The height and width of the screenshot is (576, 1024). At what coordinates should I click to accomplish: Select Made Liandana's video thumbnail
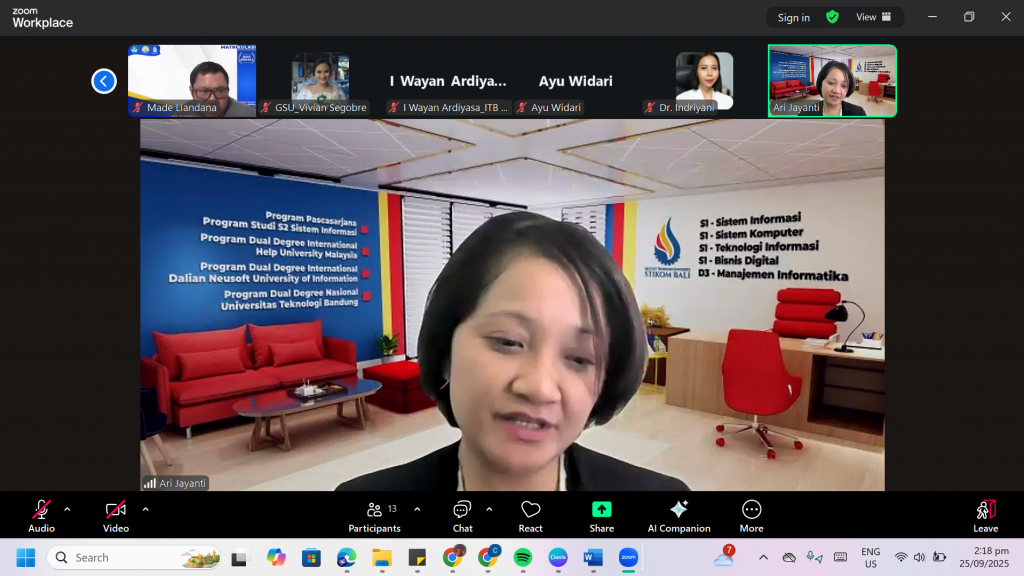(192, 80)
